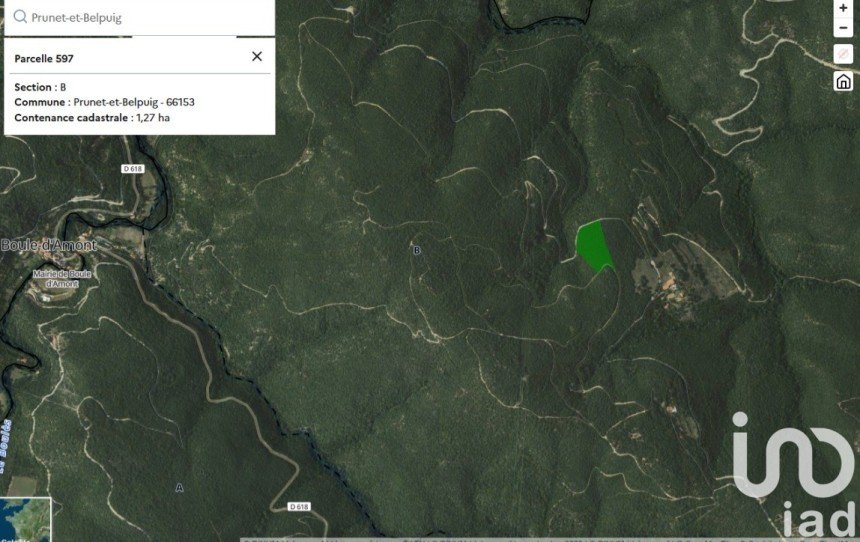Zoom out the map with minus button
The width and height of the screenshot is (860, 542).
[x=843, y=27]
